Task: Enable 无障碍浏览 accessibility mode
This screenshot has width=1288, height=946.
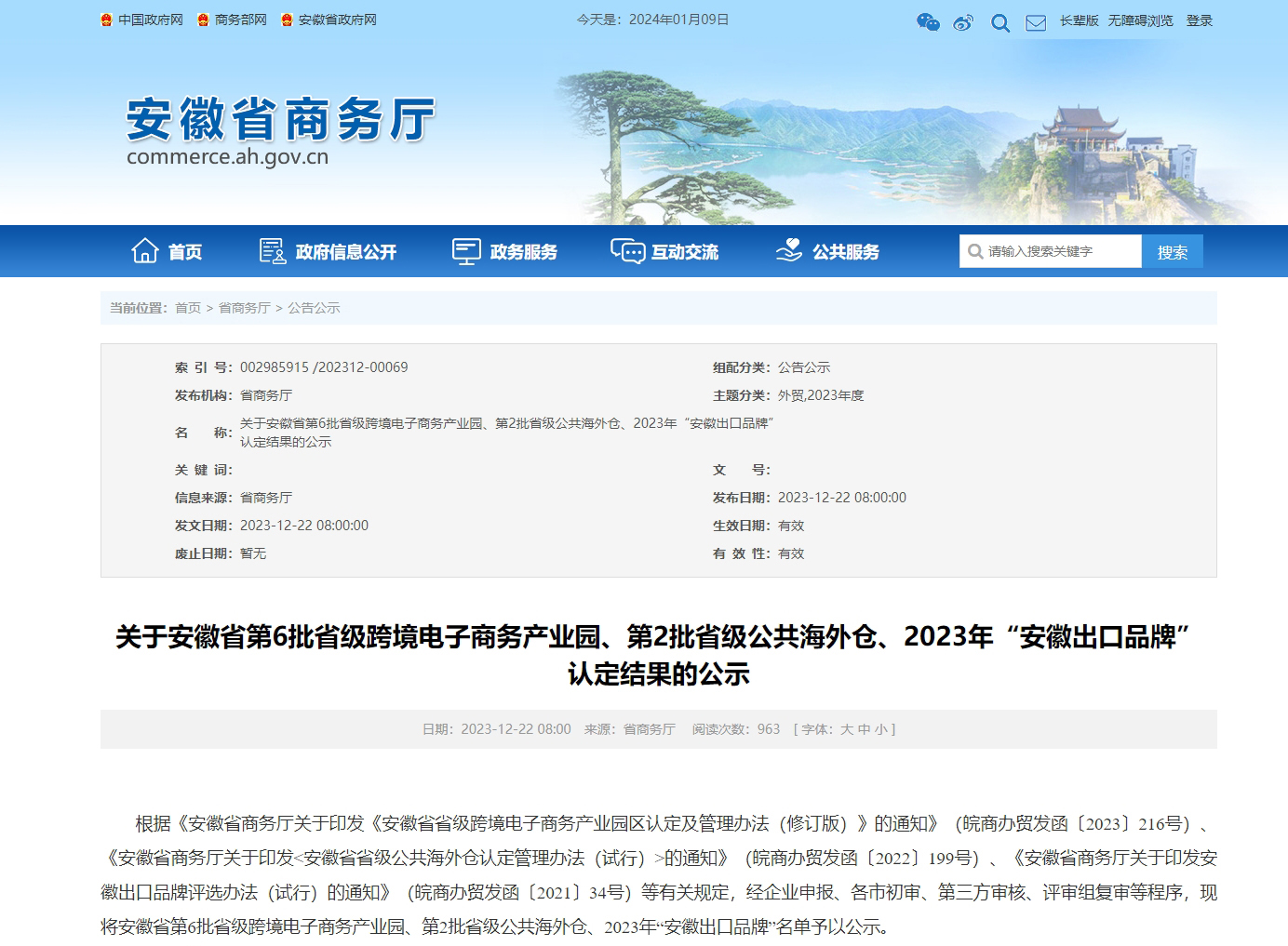Action: (x=1140, y=20)
